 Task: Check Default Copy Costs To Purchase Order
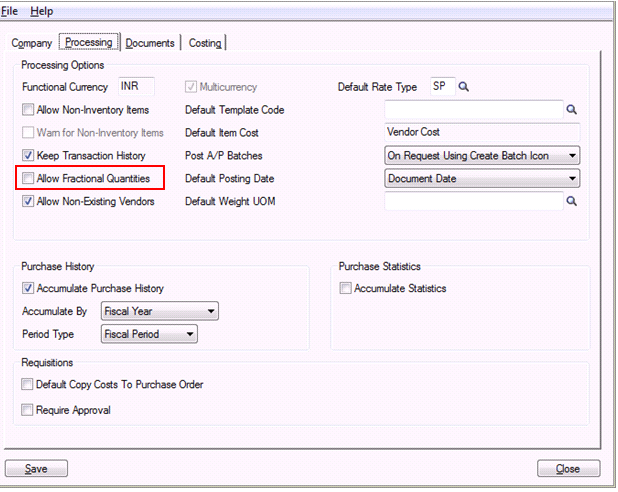(27, 384)
